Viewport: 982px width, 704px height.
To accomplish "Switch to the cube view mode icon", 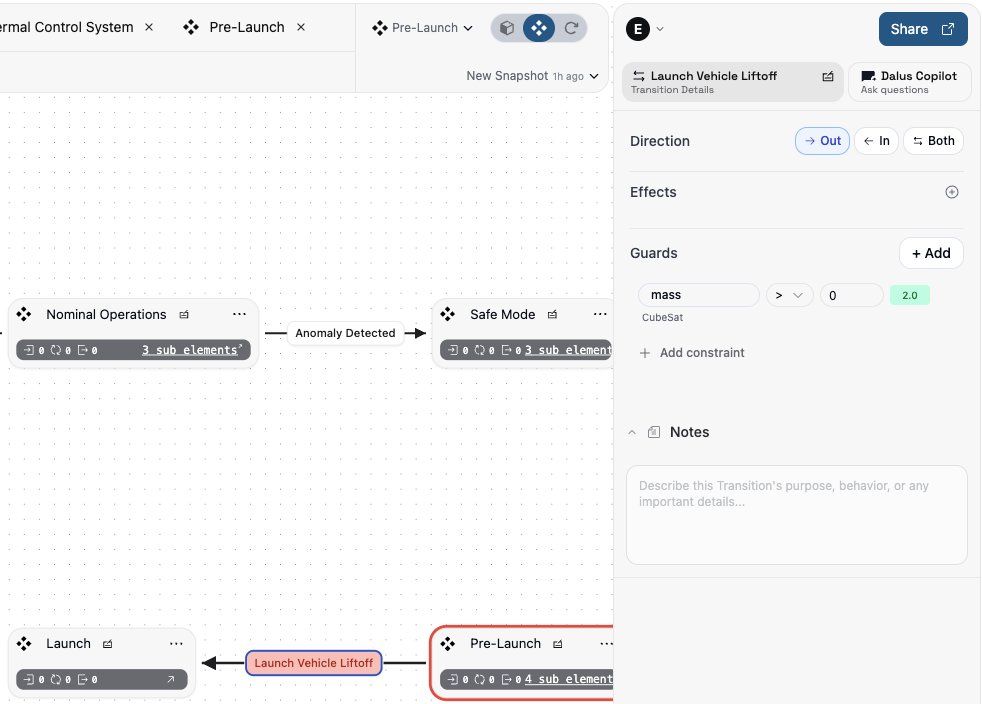I will 507,28.
